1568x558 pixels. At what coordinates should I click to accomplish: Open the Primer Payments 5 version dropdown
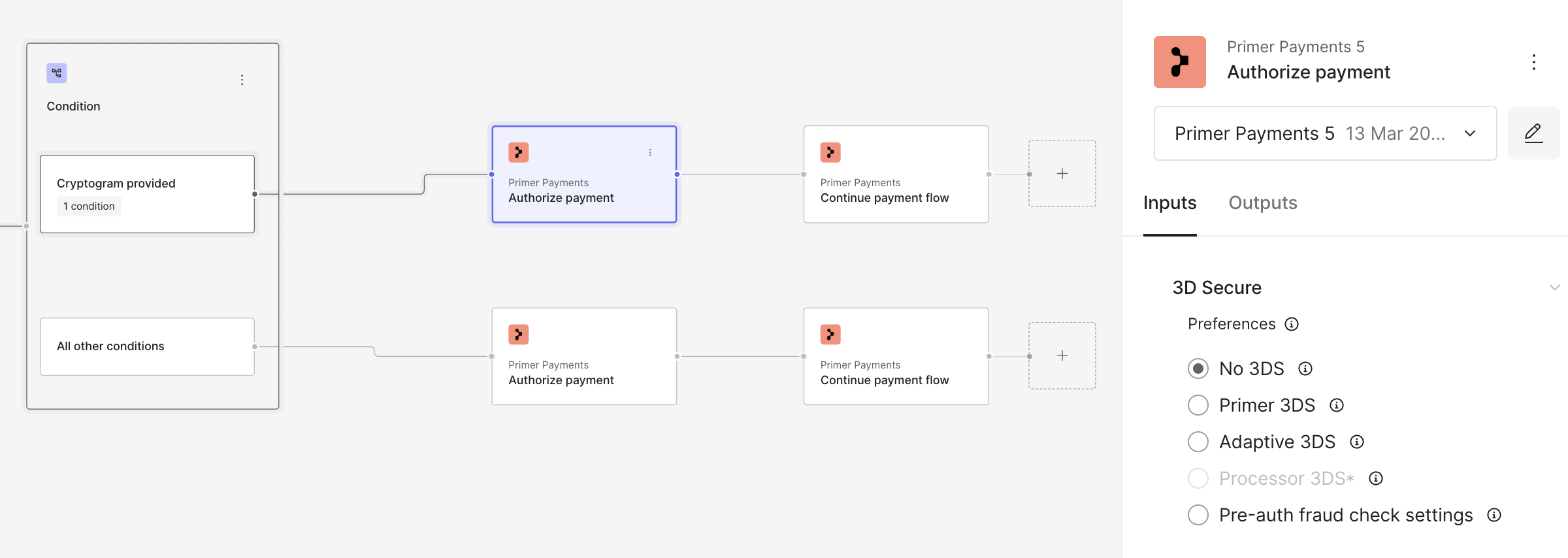[x=1325, y=133]
